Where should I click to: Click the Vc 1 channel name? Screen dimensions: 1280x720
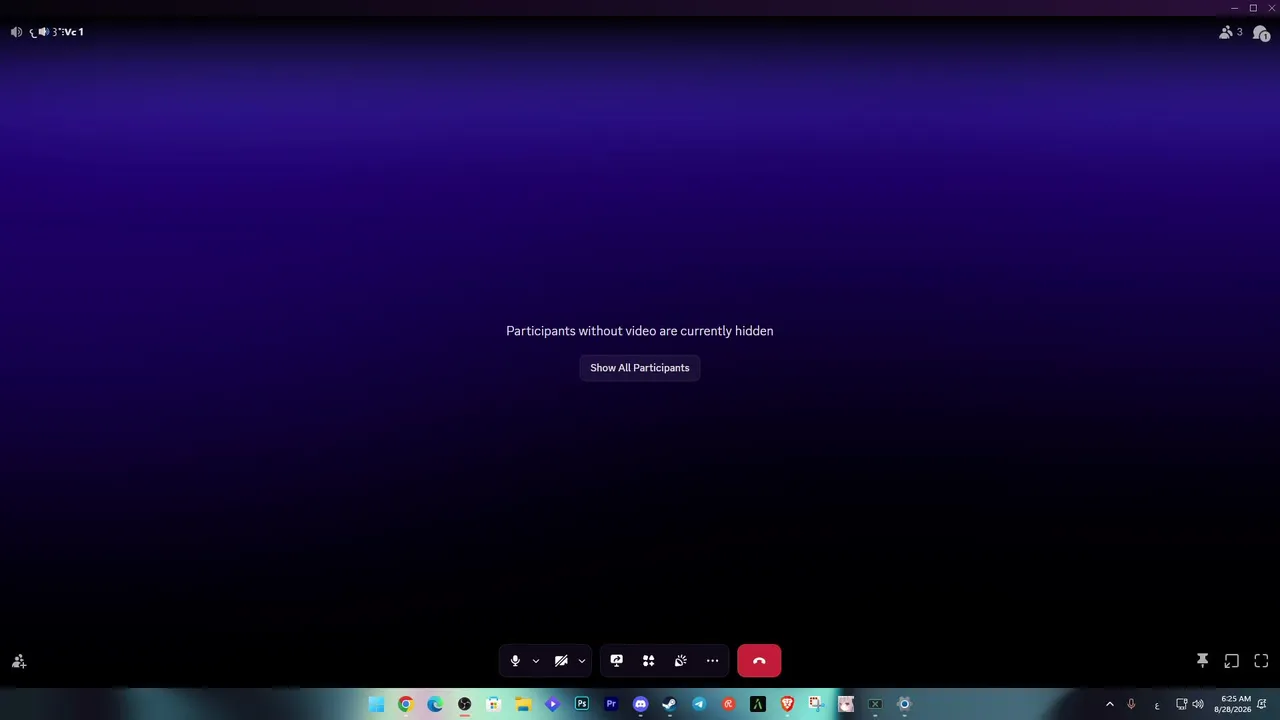73,32
